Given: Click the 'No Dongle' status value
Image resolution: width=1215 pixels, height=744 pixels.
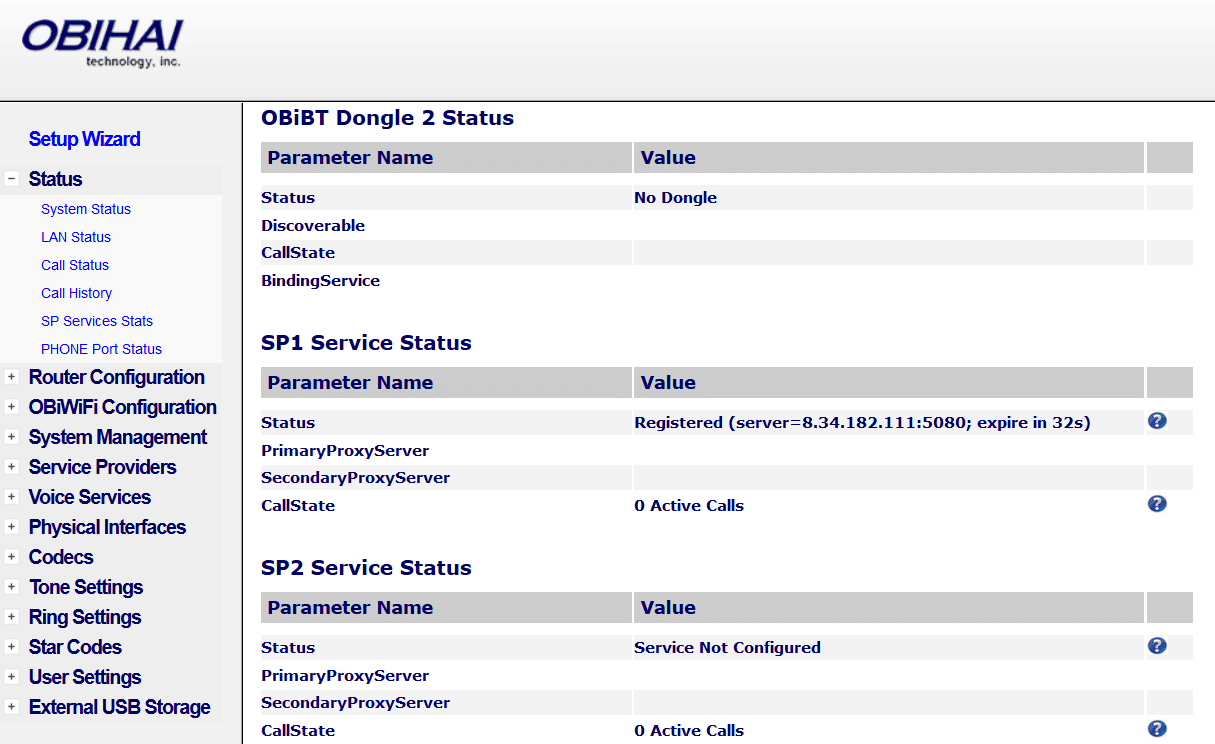Looking at the screenshot, I should click(x=675, y=198).
